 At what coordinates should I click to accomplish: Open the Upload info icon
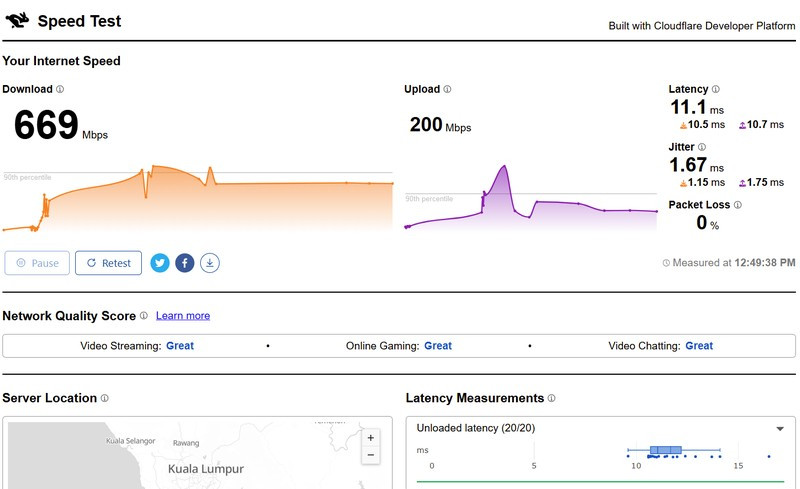click(x=447, y=90)
